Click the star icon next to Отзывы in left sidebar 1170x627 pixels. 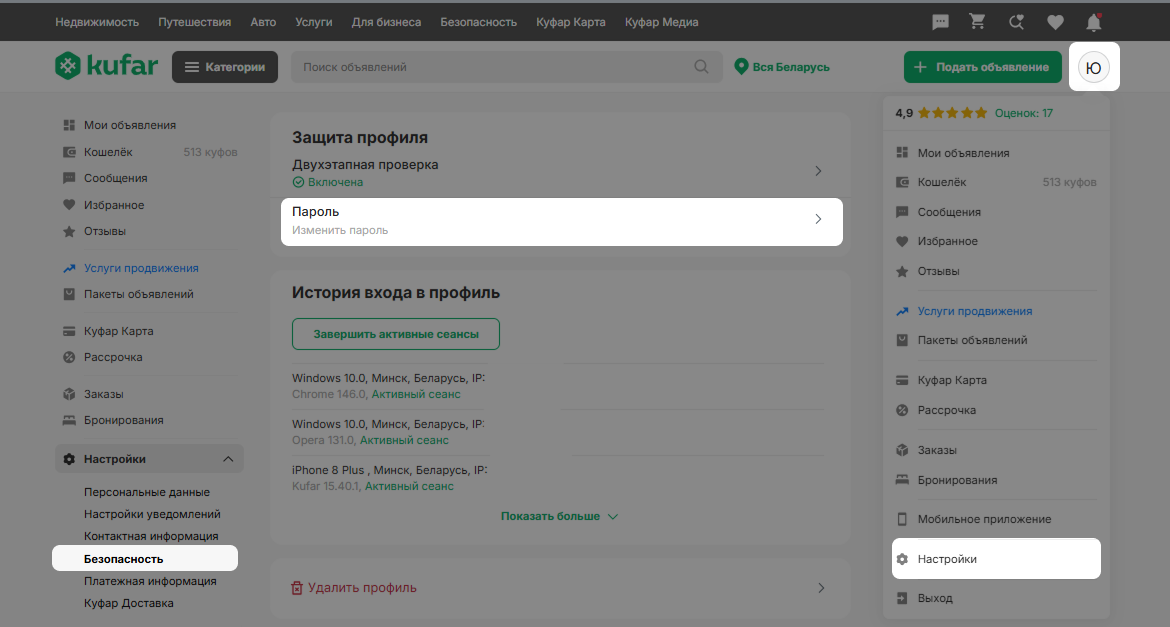(69, 231)
